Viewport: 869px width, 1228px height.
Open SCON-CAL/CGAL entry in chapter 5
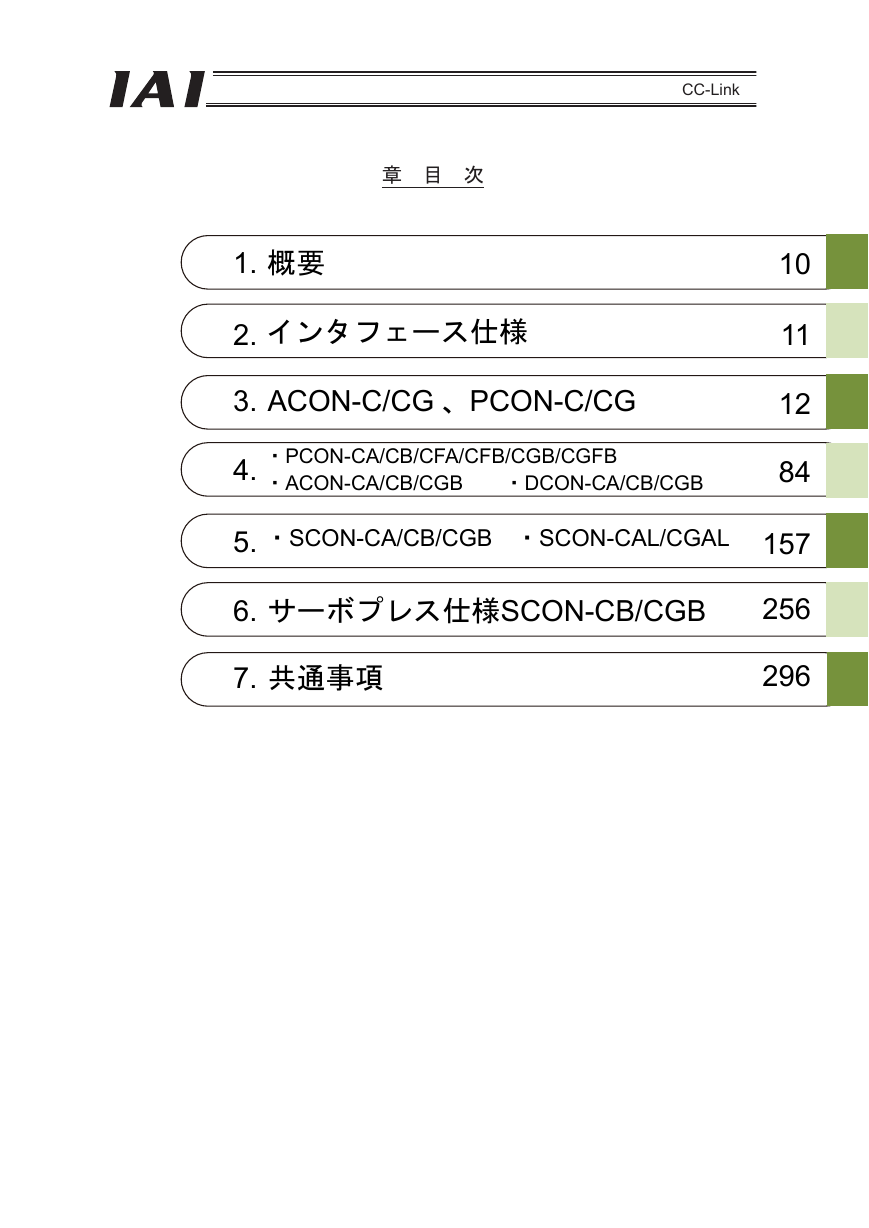[626, 538]
